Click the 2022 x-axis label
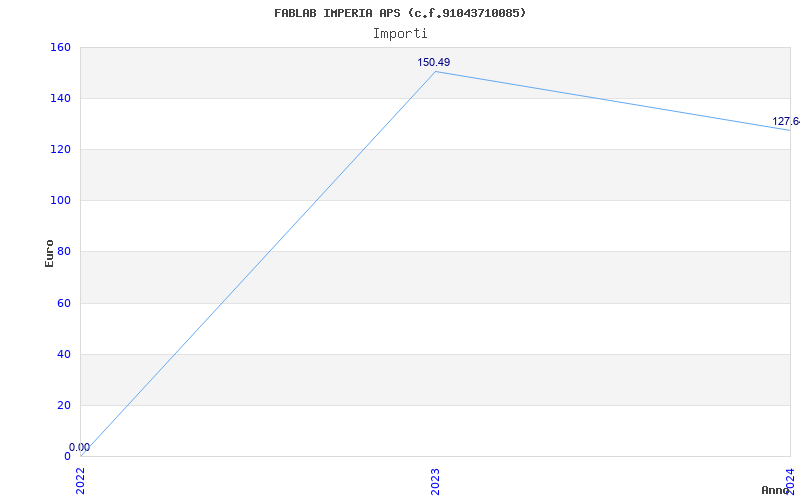Image resolution: width=800 pixels, height=500 pixels. pos(81,481)
